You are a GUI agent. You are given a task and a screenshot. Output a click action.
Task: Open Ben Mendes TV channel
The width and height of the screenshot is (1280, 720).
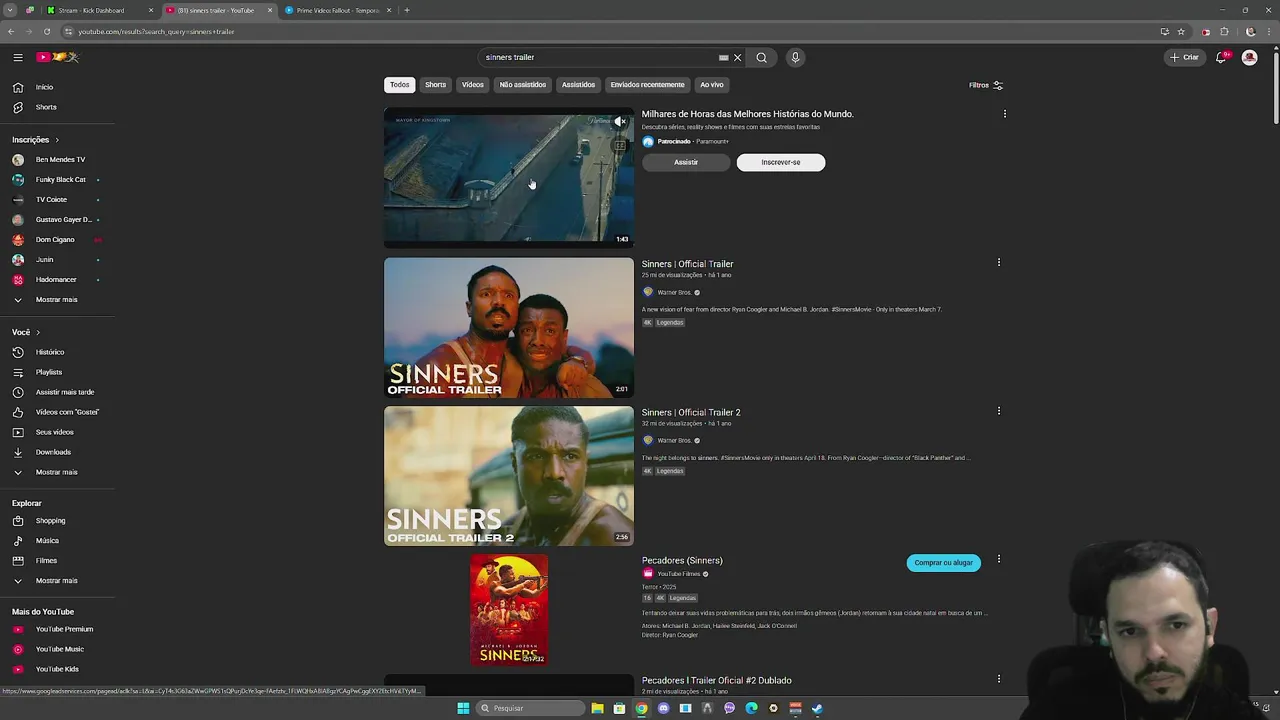(x=58, y=159)
